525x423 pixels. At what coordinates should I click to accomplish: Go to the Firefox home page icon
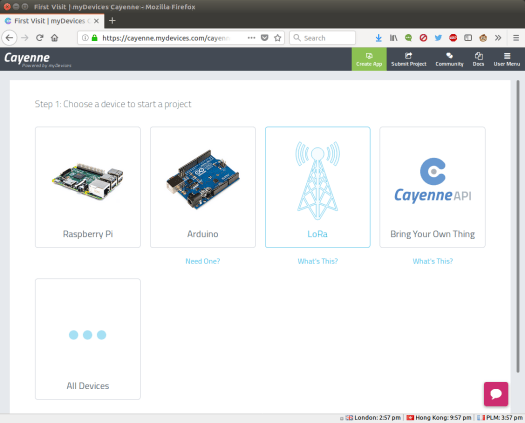[55, 38]
